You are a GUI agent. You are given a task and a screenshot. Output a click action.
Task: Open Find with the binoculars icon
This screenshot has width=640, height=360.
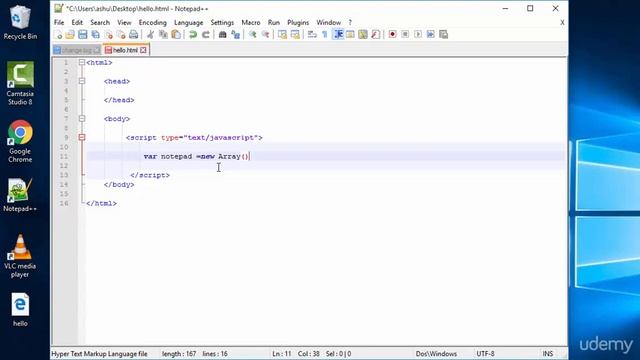[x=222, y=35]
